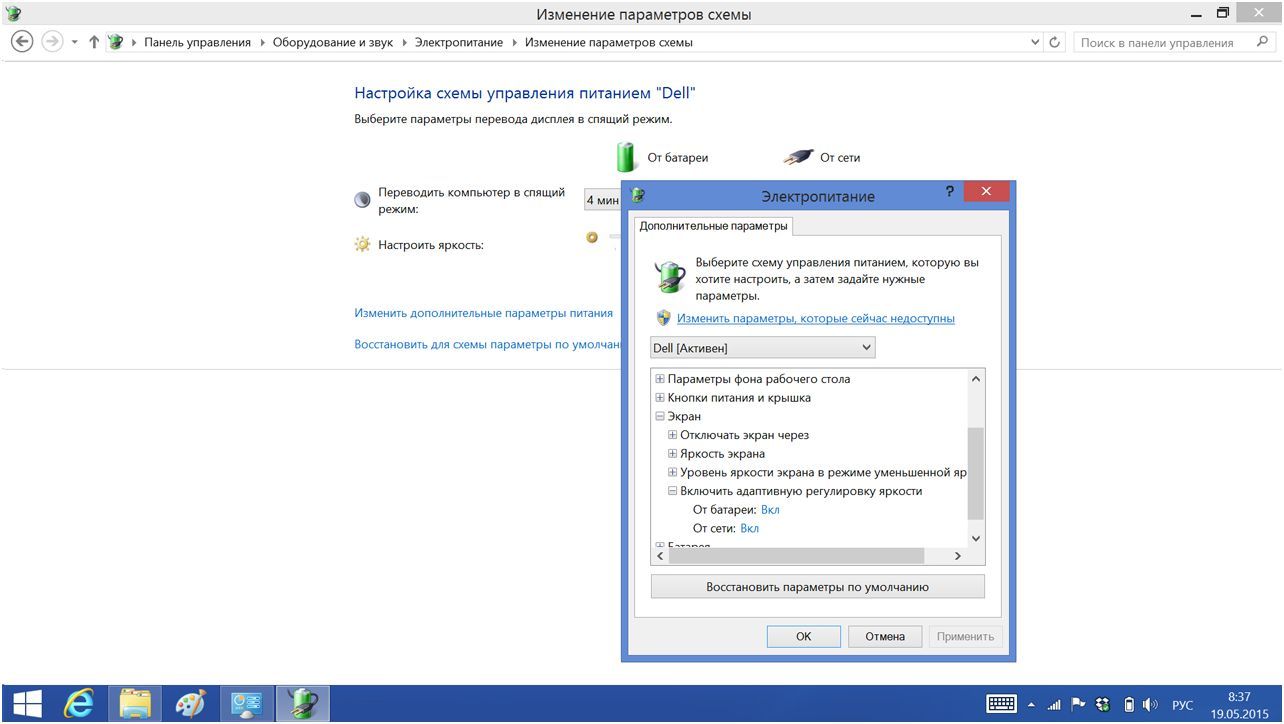Click the up arrow navigation button
The image size is (1284, 724).
(94, 43)
